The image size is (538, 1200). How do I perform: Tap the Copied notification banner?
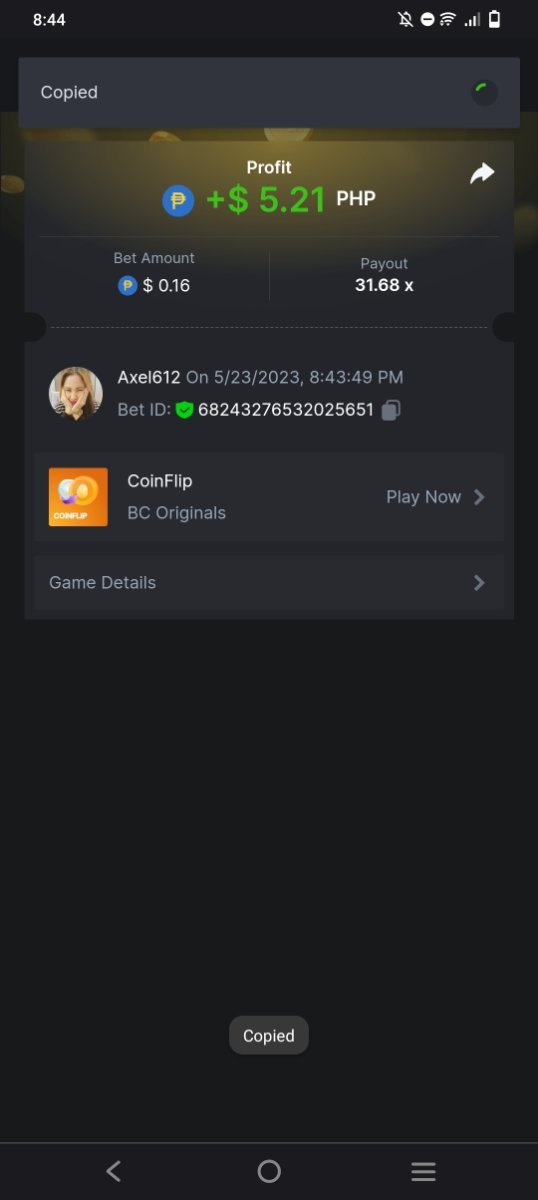click(x=269, y=92)
